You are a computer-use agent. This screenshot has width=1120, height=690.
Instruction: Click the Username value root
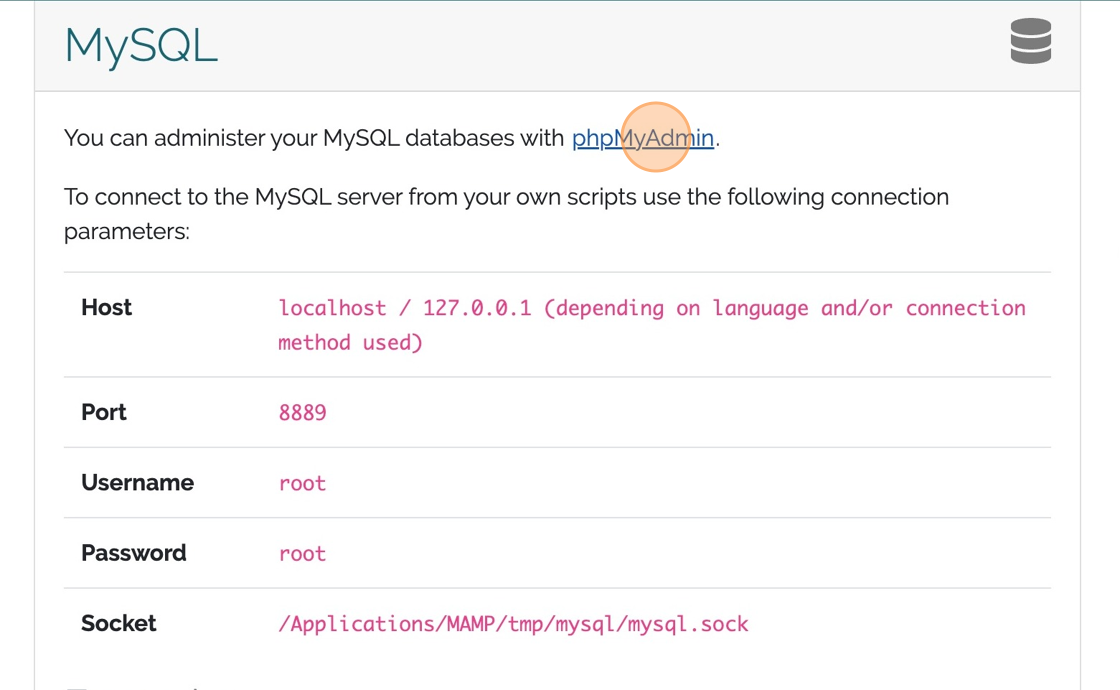click(x=302, y=483)
